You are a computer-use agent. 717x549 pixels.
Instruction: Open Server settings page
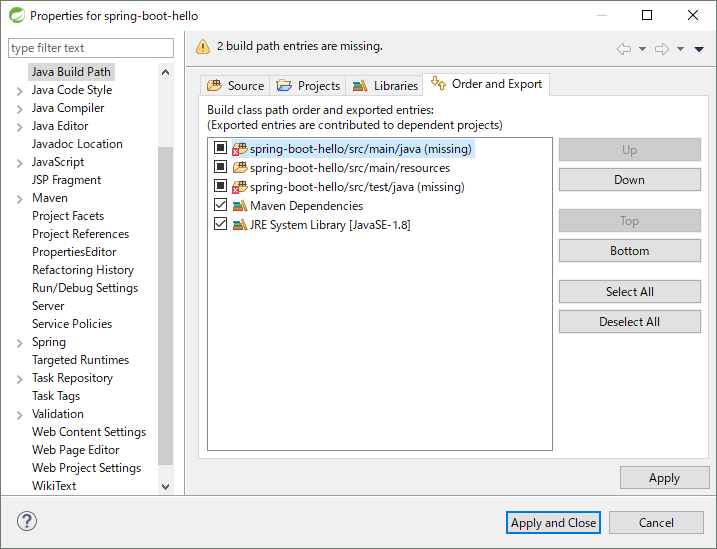tap(48, 306)
